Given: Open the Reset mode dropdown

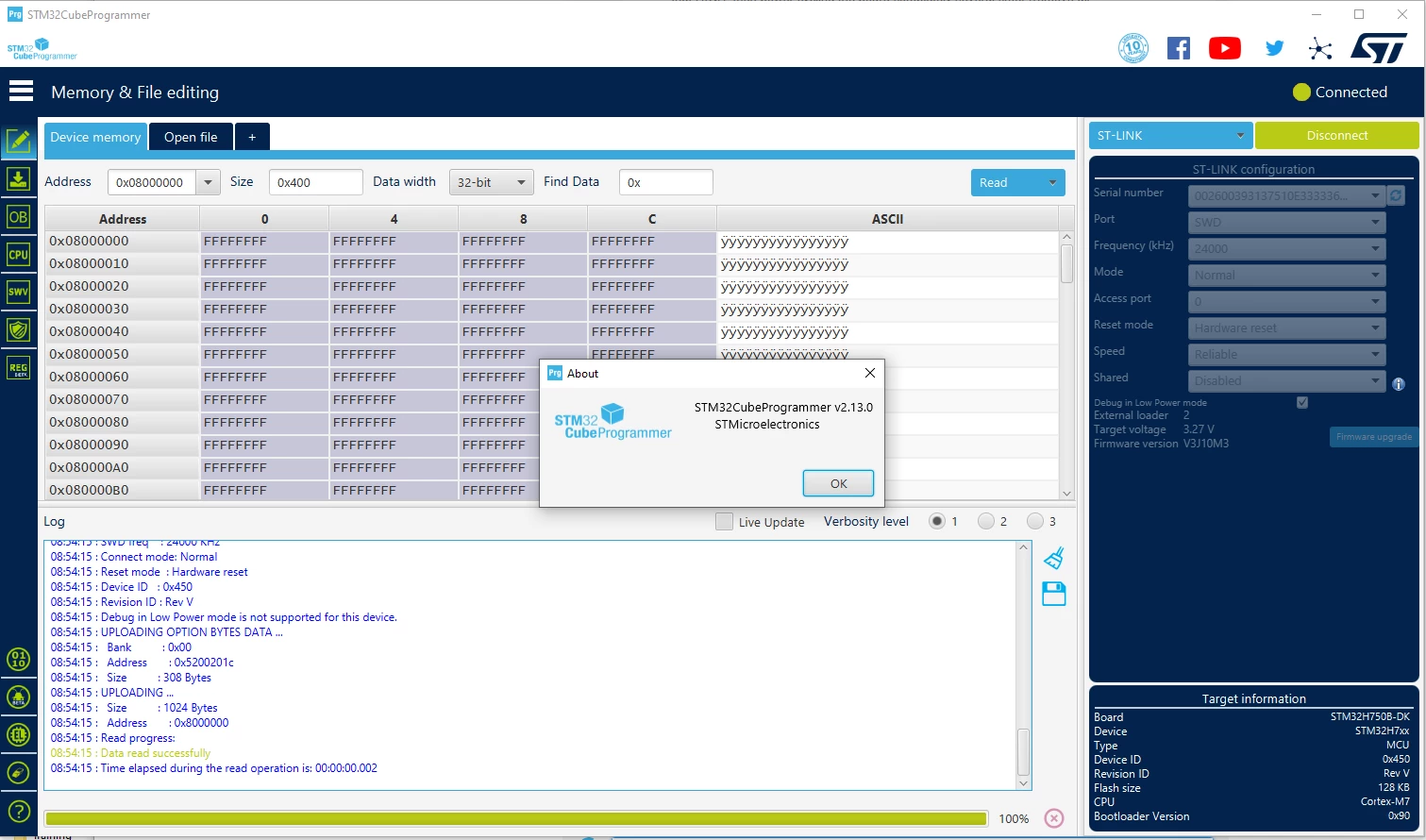Looking at the screenshot, I should click(x=1285, y=328).
